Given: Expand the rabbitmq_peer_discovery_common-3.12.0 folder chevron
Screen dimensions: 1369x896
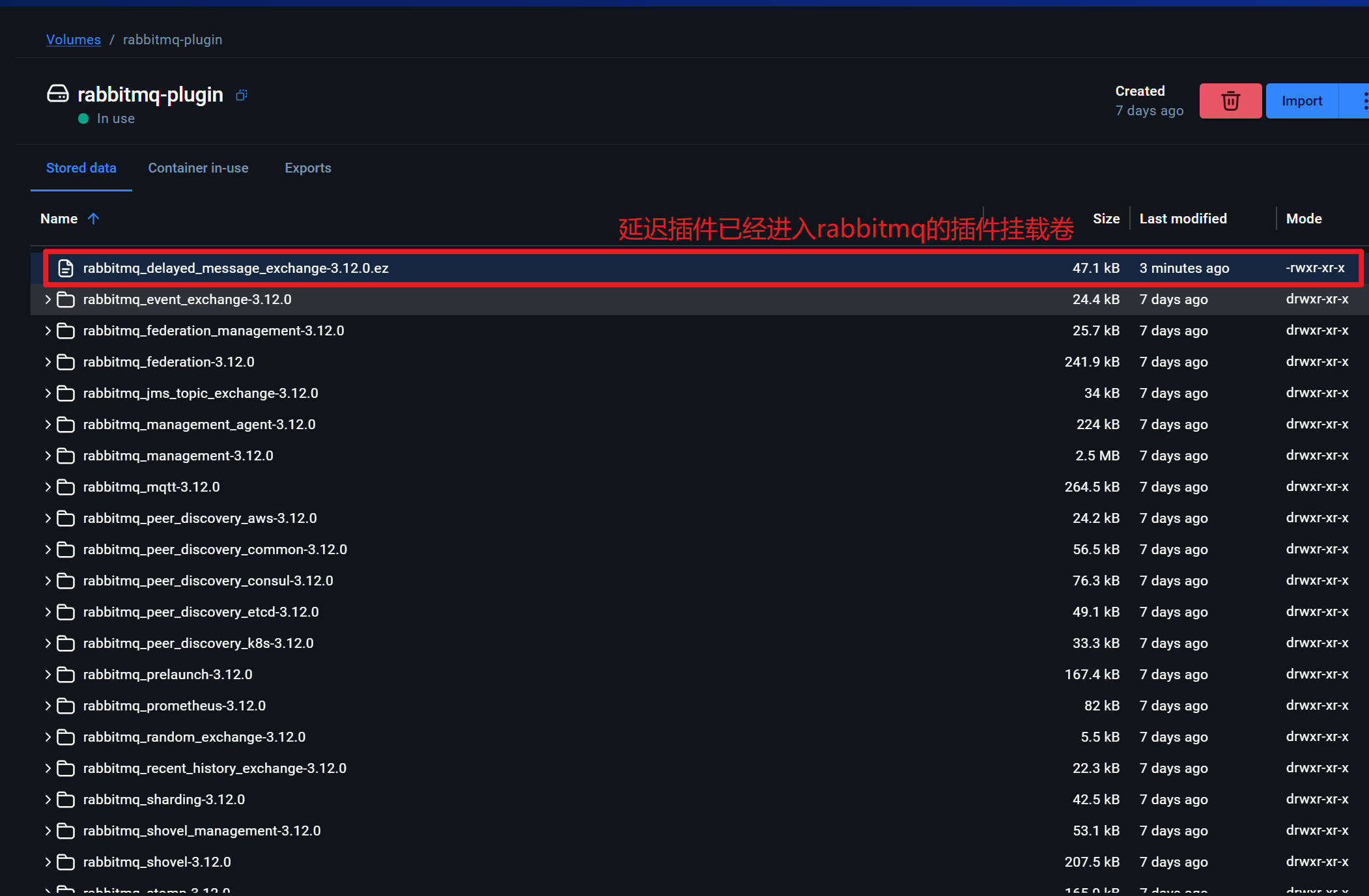Looking at the screenshot, I should click(48, 550).
